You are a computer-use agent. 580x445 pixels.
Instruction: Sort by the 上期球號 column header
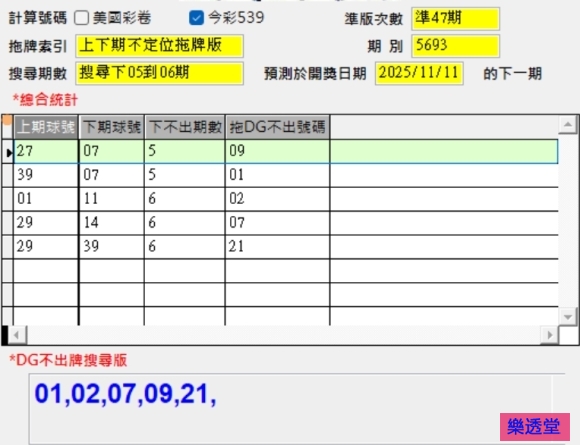click(46, 127)
